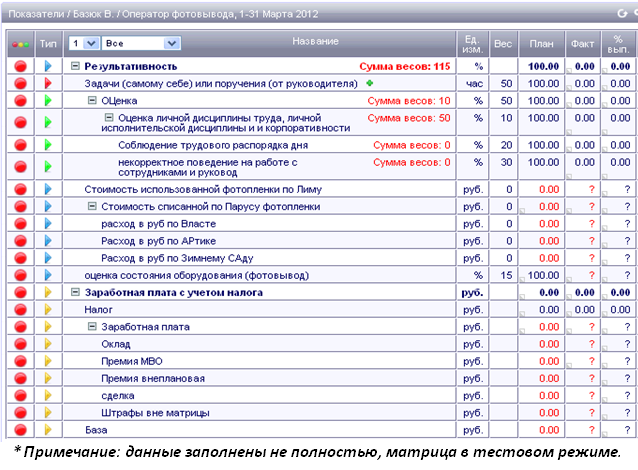Click yellow type arrow in Налог row
638x470 pixels.
[x=48, y=310]
